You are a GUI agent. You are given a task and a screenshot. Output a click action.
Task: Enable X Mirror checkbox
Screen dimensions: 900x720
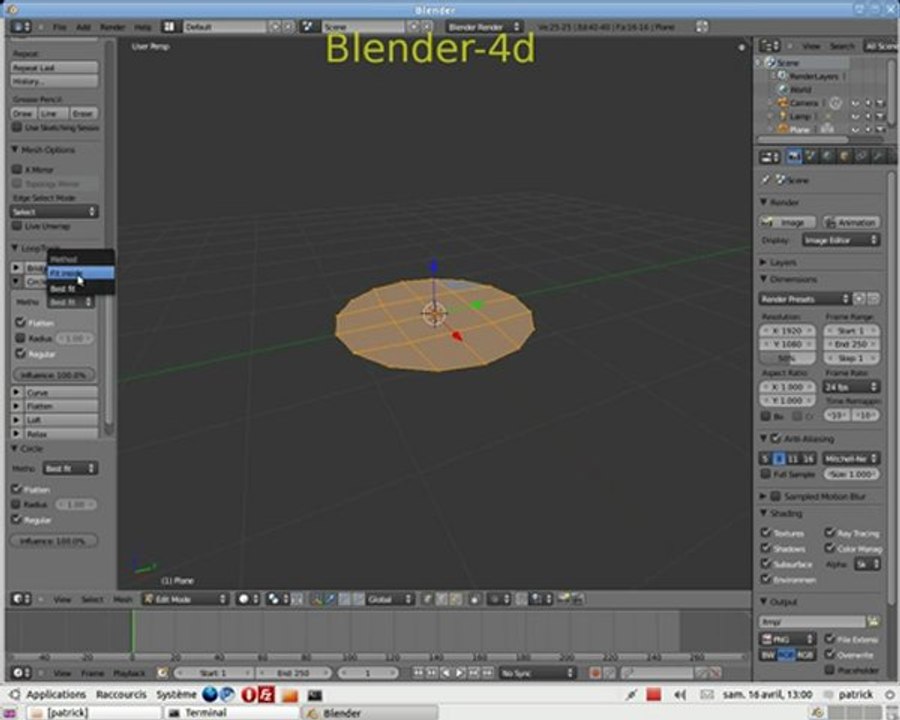[x=17, y=169]
